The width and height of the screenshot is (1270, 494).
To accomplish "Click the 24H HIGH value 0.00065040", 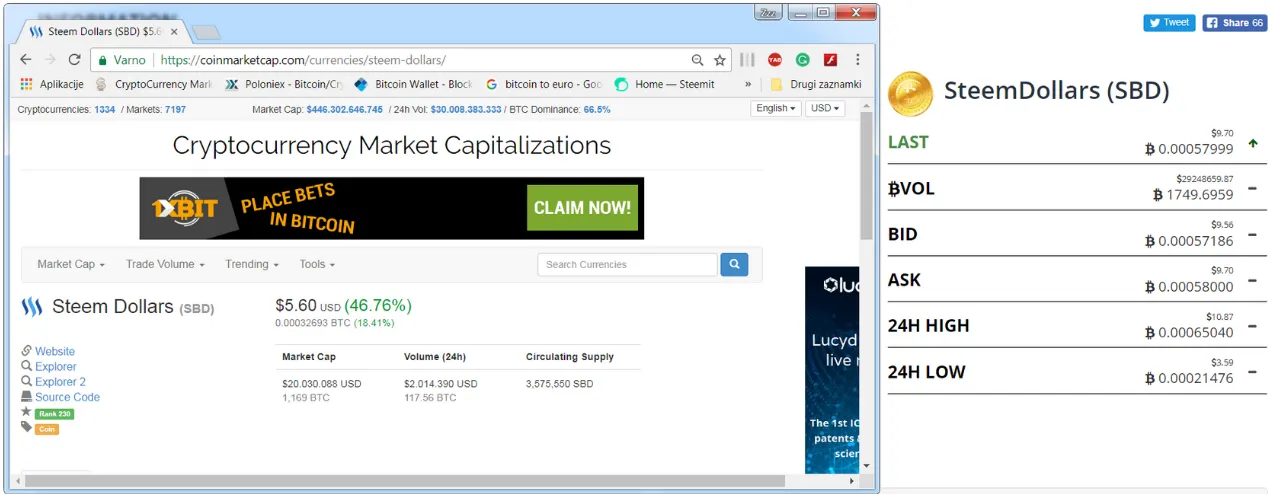I will (x=1189, y=332).
